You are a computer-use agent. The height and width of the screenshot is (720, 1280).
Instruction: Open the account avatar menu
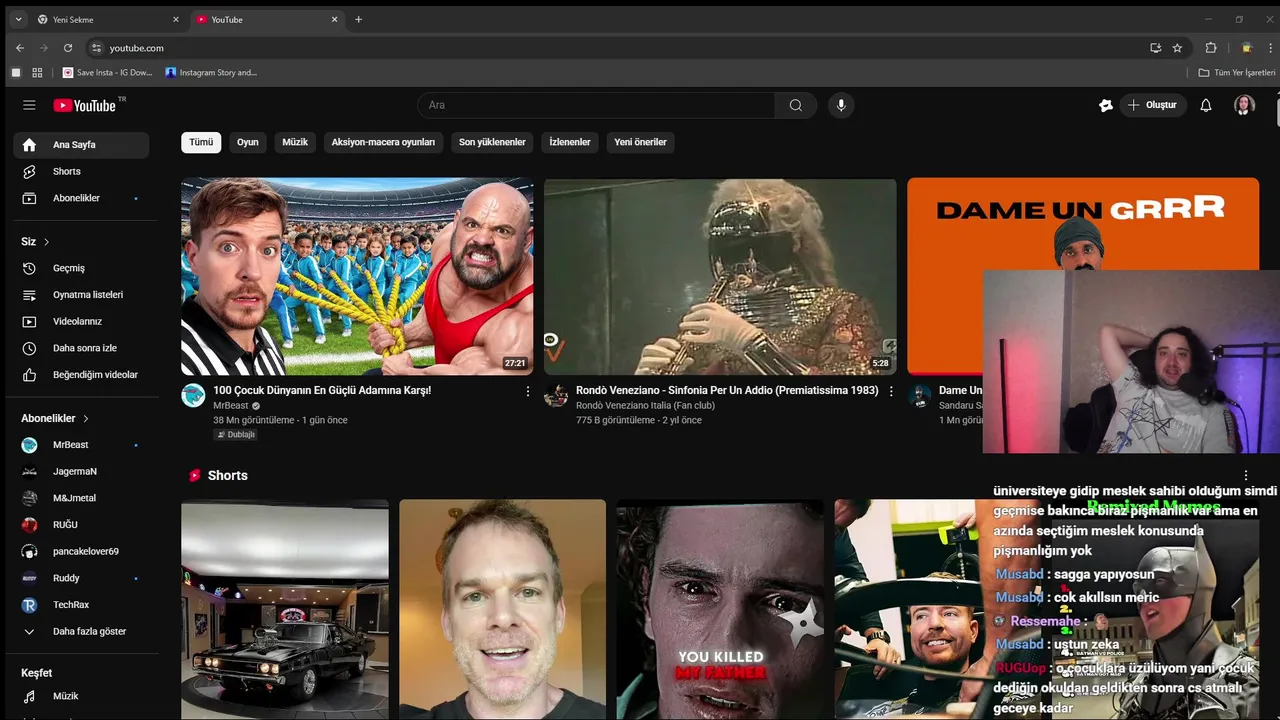pos(1244,105)
